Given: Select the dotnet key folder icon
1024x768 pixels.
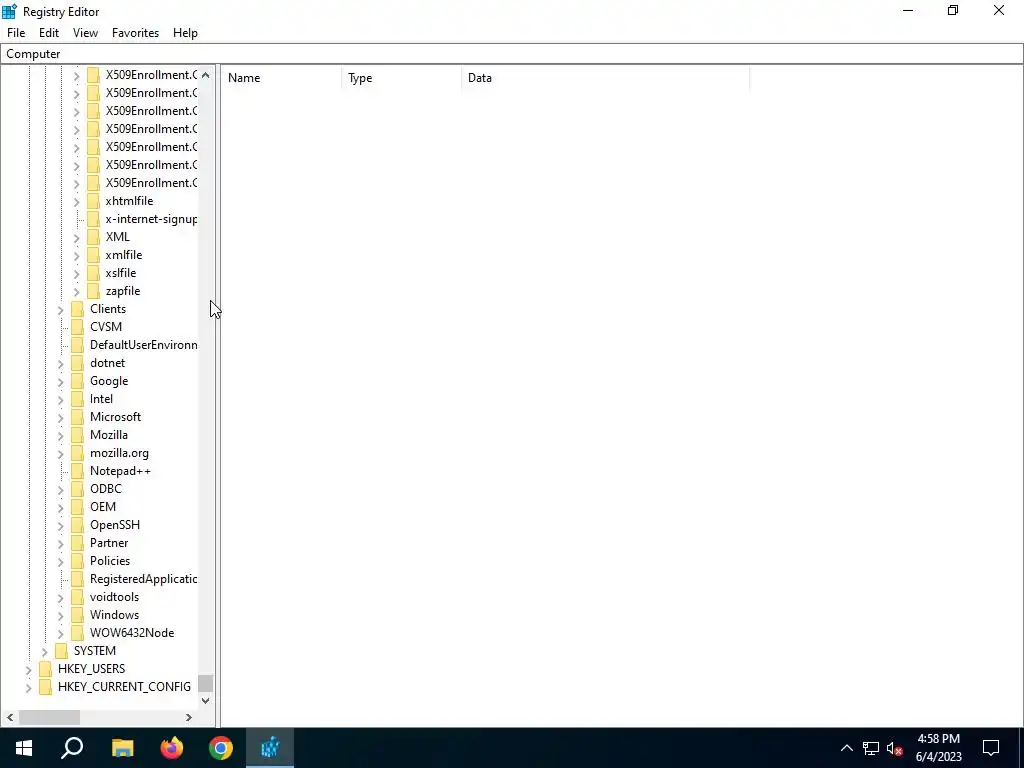Looking at the screenshot, I should (x=78, y=363).
